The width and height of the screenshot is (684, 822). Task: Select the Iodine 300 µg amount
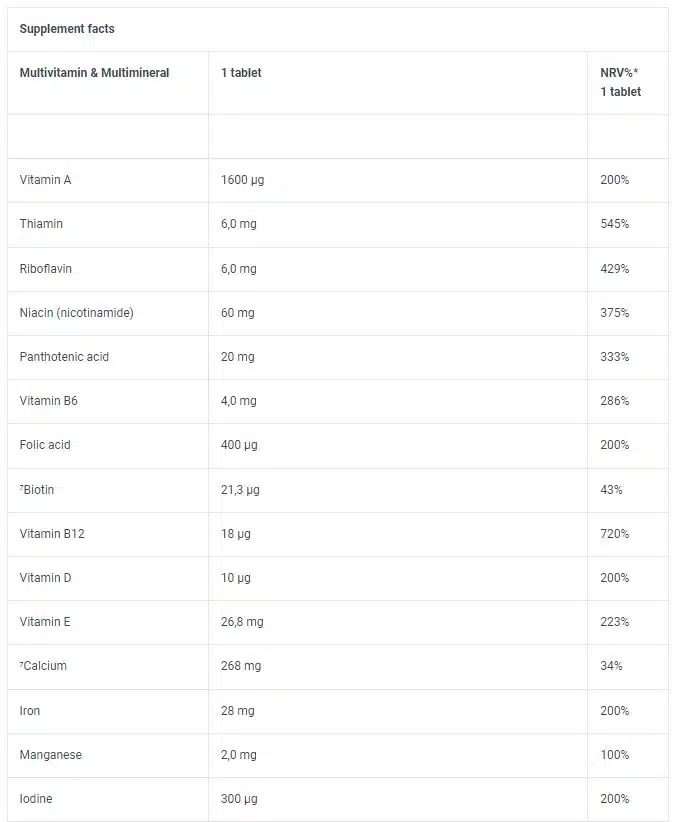(241, 799)
